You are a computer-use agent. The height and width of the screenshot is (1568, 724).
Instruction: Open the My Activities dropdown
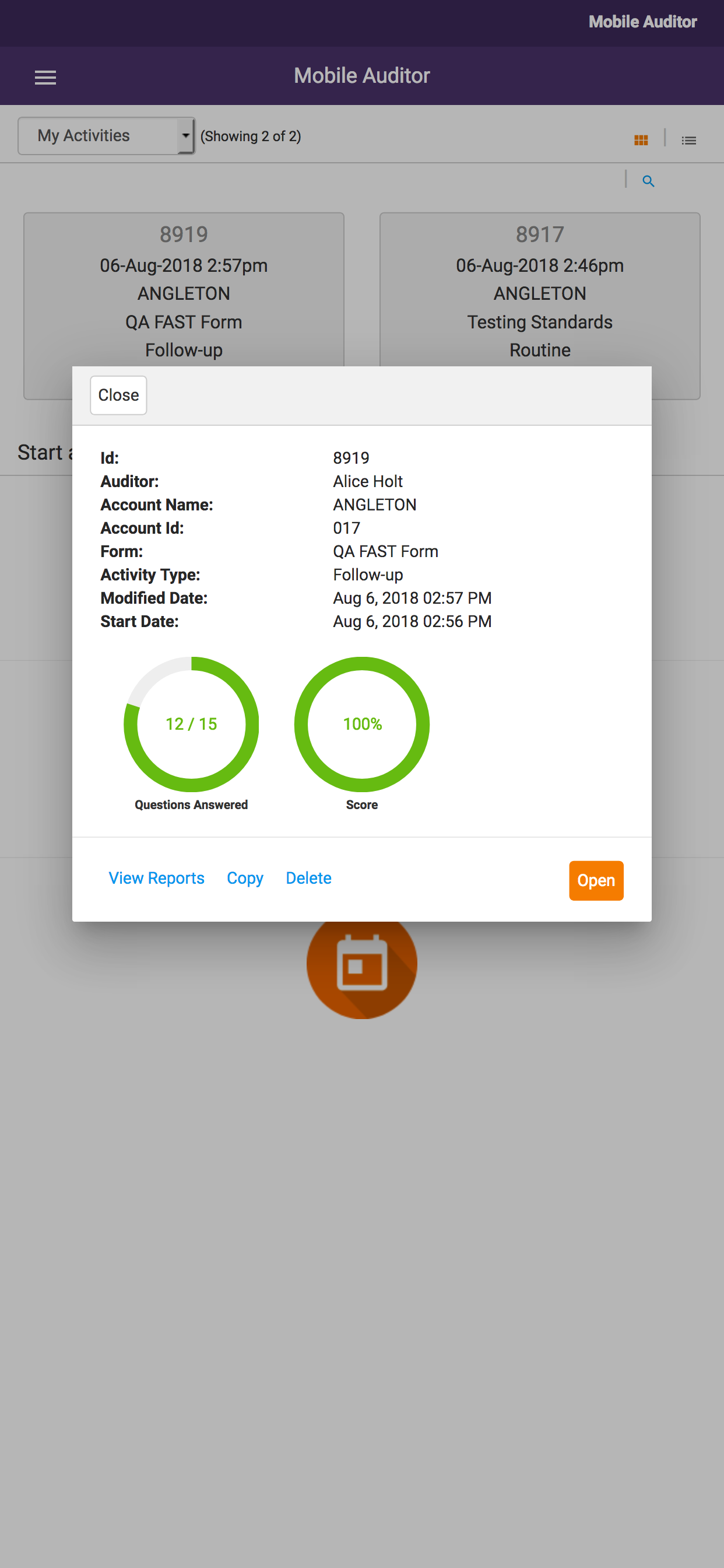tap(107, 136)
